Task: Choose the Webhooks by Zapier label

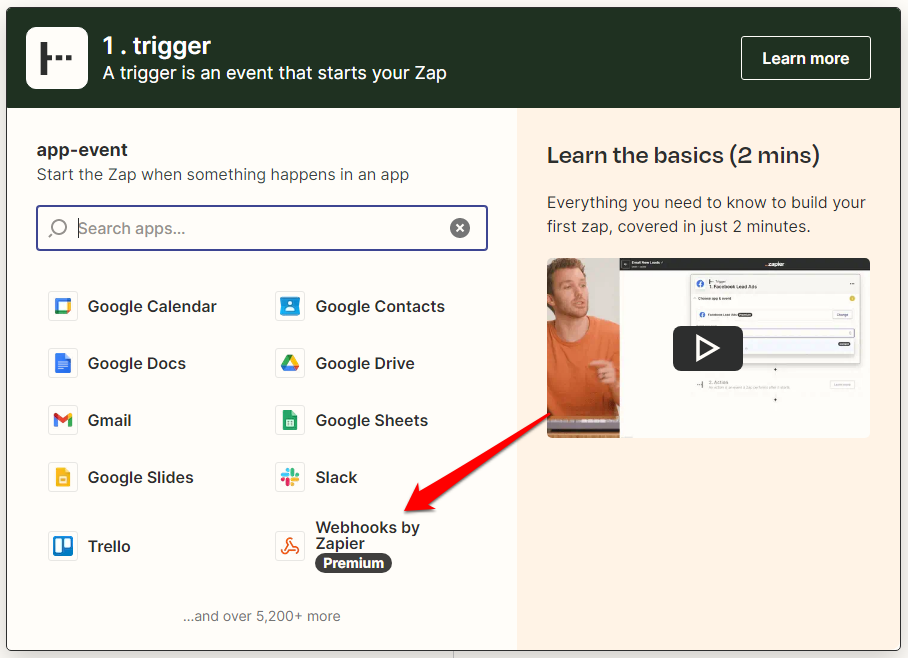Action: pyautogui.click(x=368, y=535)
